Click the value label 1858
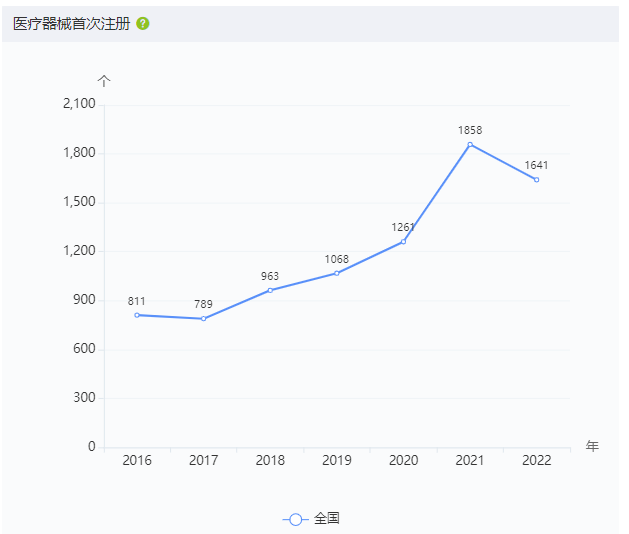The width and height of the screenshot is (629, 534). (470, 130)
